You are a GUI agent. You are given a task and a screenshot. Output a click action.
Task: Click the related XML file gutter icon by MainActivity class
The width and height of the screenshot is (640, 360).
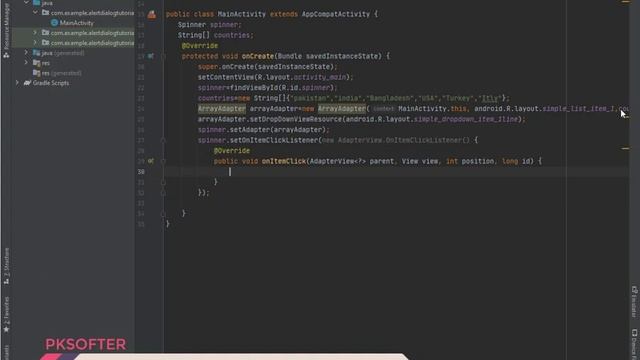tap(152, 15)
